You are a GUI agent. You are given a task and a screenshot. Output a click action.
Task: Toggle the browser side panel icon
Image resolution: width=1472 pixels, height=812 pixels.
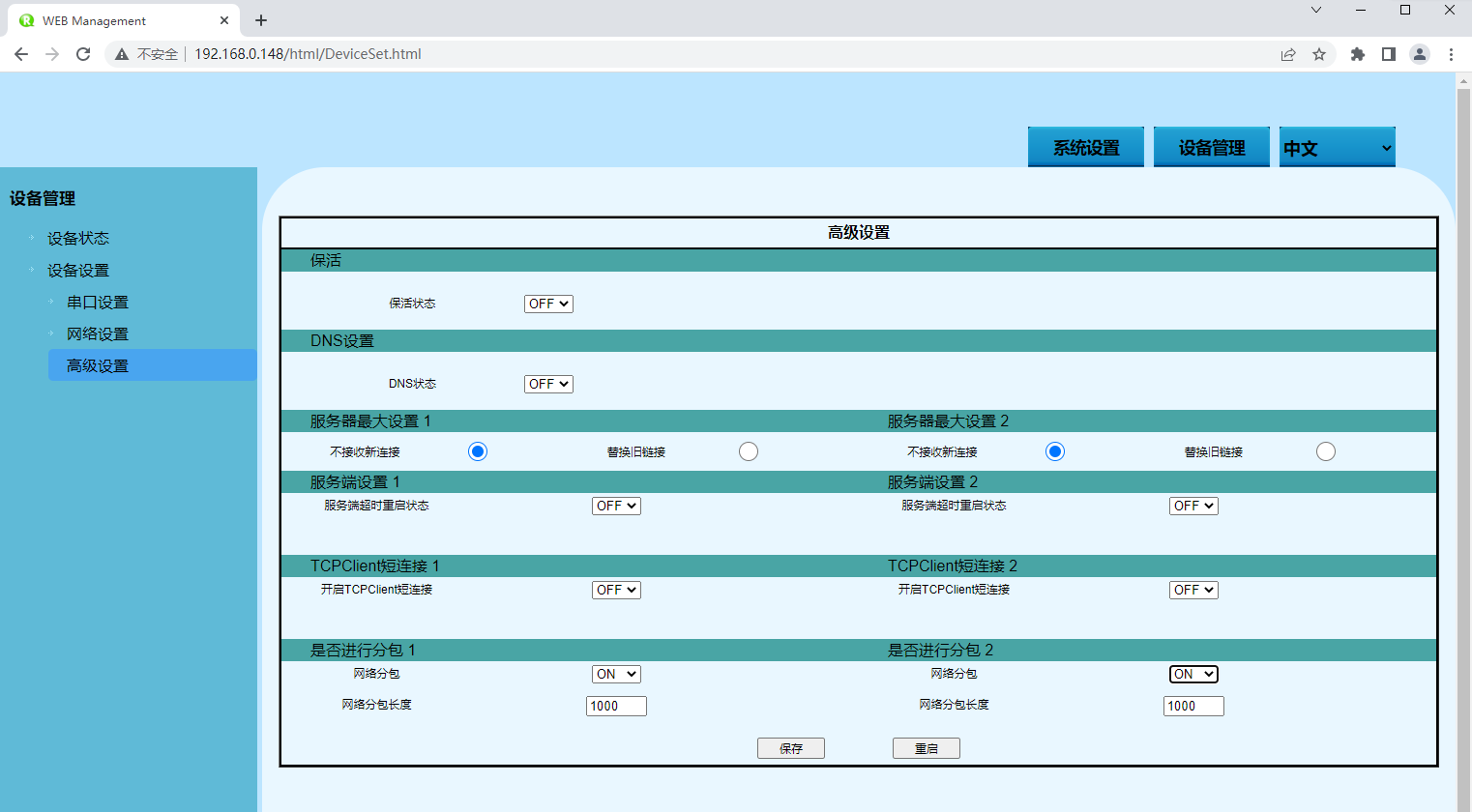(x=1389, y=54)
